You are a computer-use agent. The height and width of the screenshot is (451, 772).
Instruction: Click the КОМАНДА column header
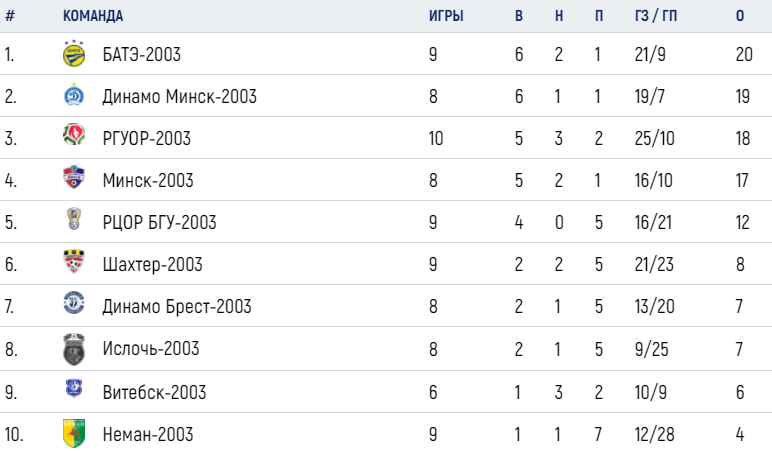point(93,16)
